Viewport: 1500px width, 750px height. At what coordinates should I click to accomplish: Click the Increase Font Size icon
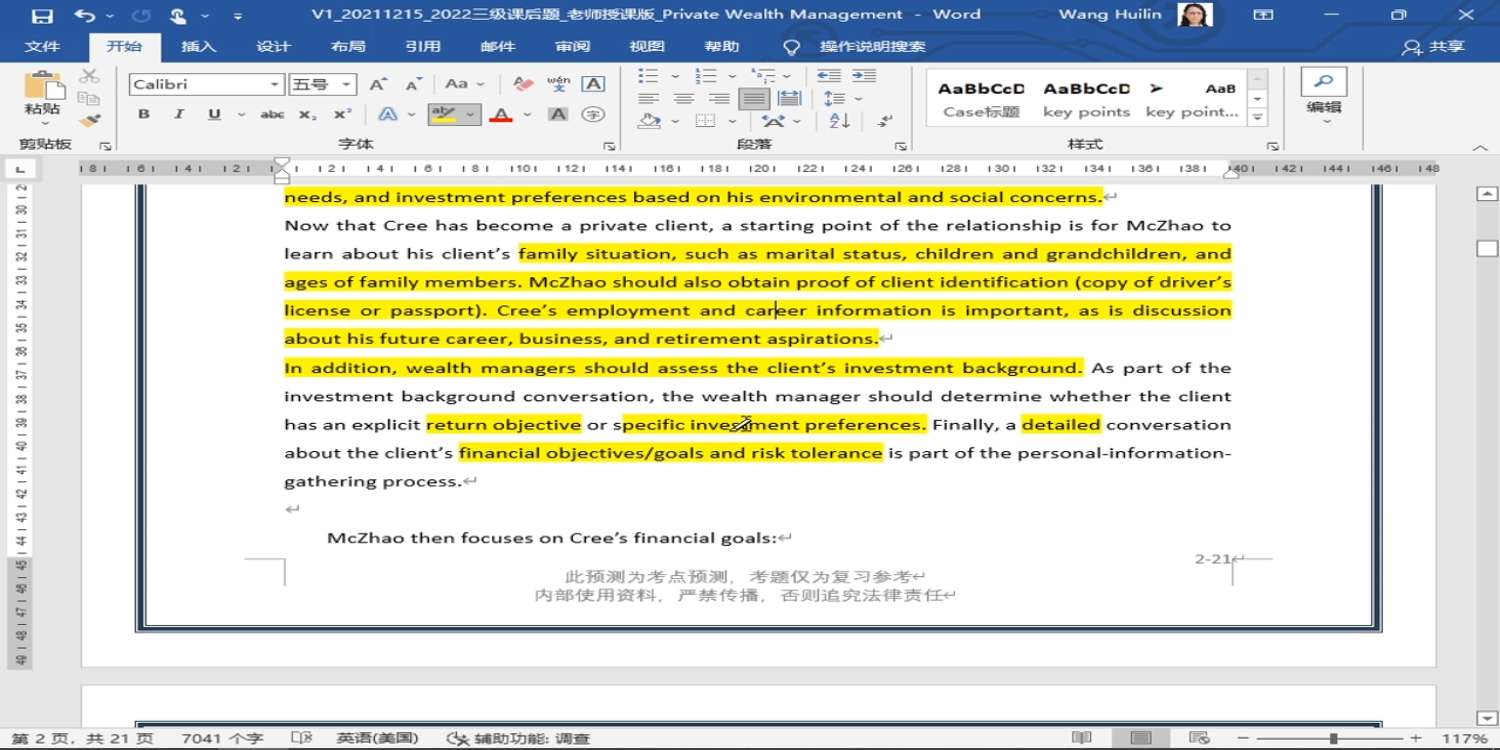pyautogui.click(x=378, y=84)
